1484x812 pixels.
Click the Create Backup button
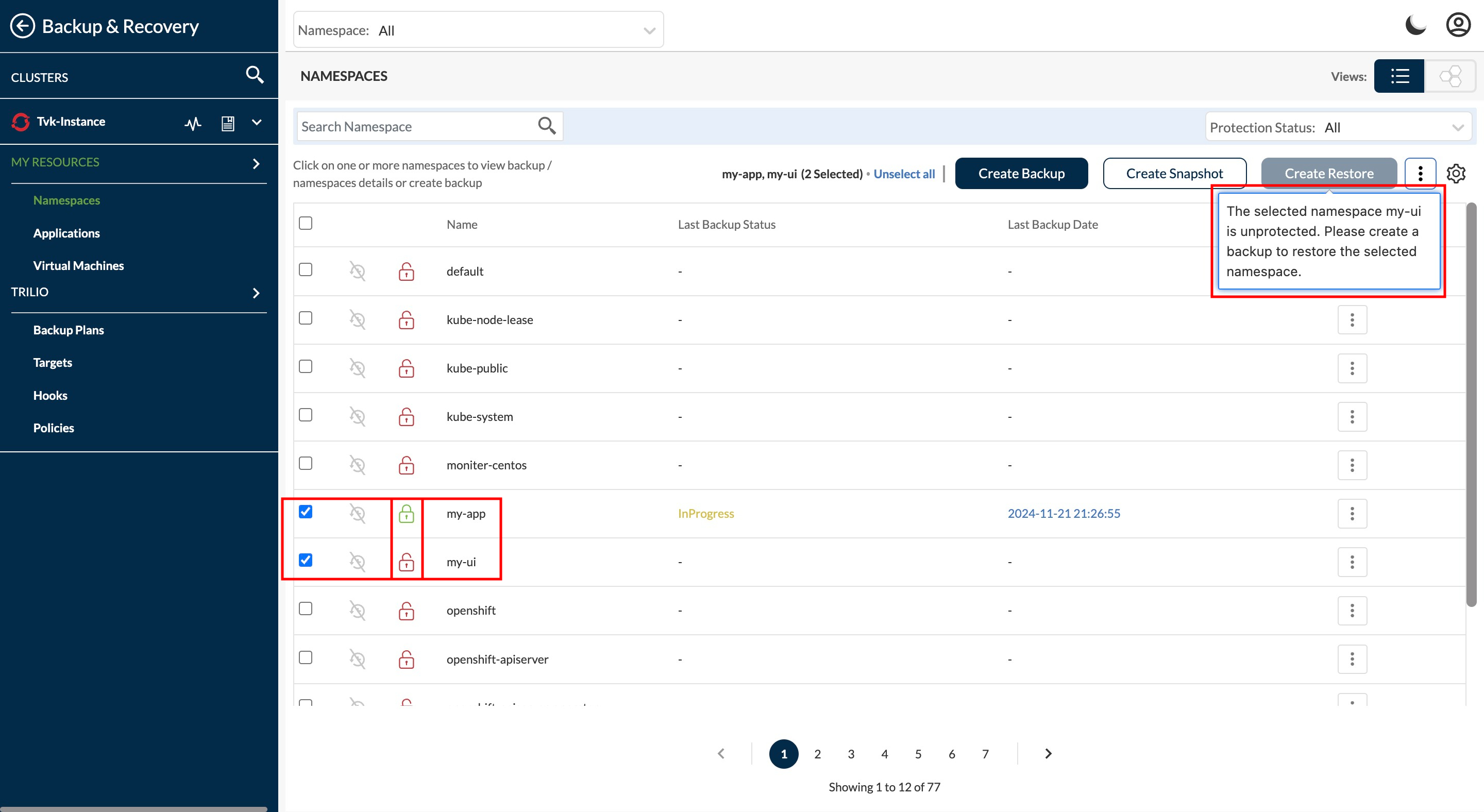point(1021,173)
